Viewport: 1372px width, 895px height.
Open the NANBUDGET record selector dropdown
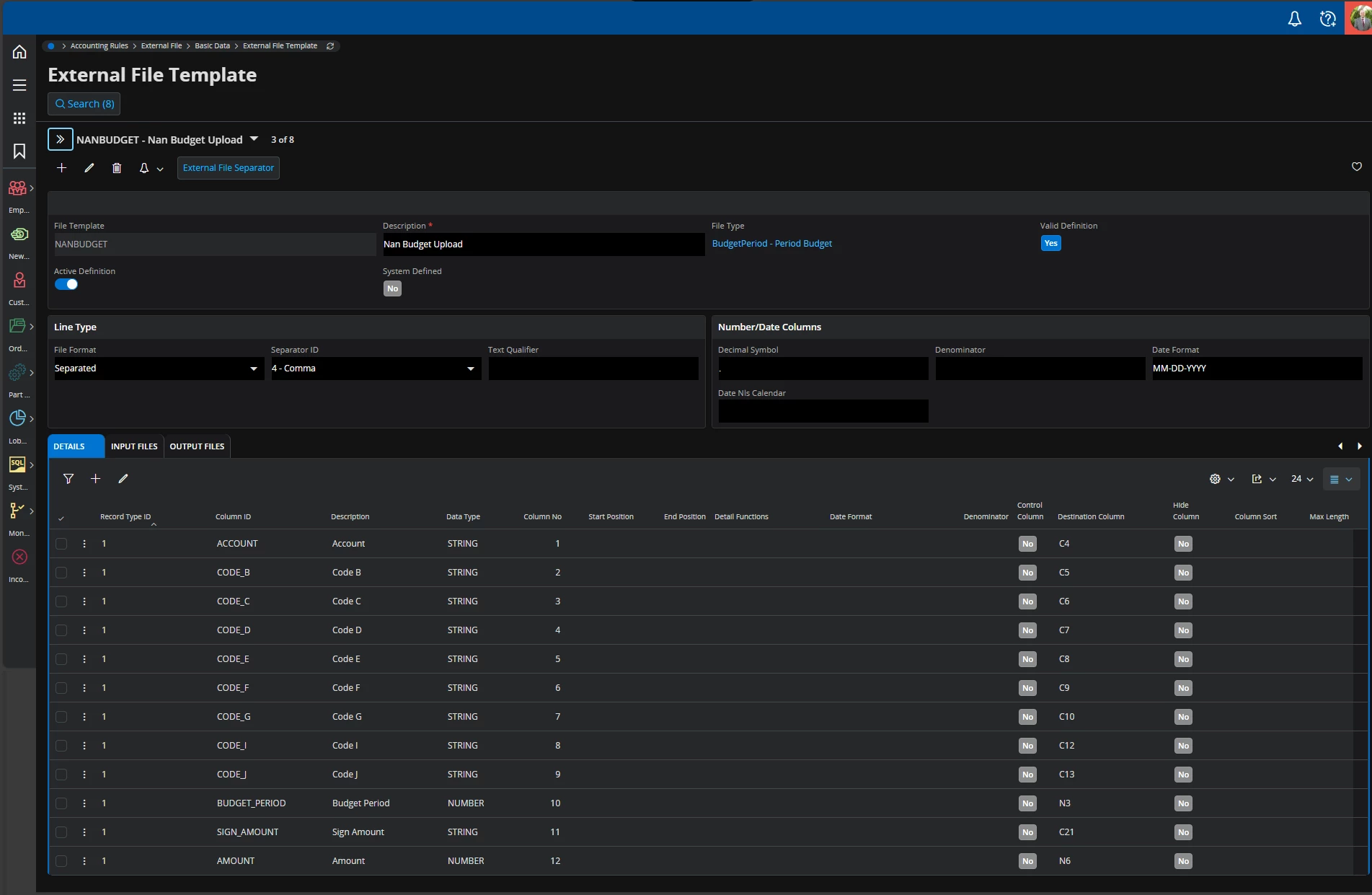(x=254, y=139)
